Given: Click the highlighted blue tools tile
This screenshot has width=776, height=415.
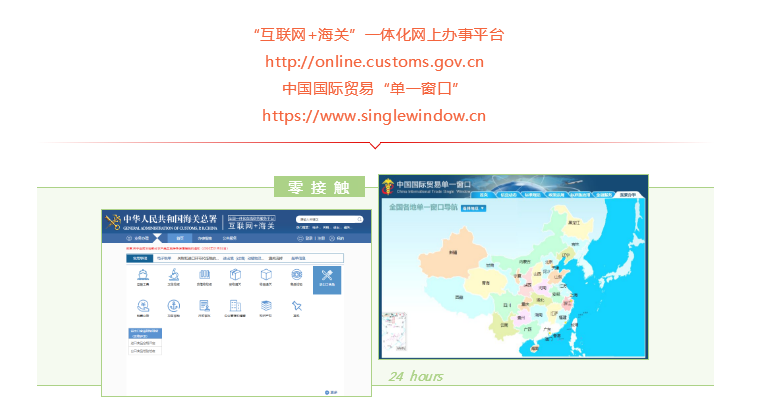Looking at the screenshot, I should click(x=327, y=280).
